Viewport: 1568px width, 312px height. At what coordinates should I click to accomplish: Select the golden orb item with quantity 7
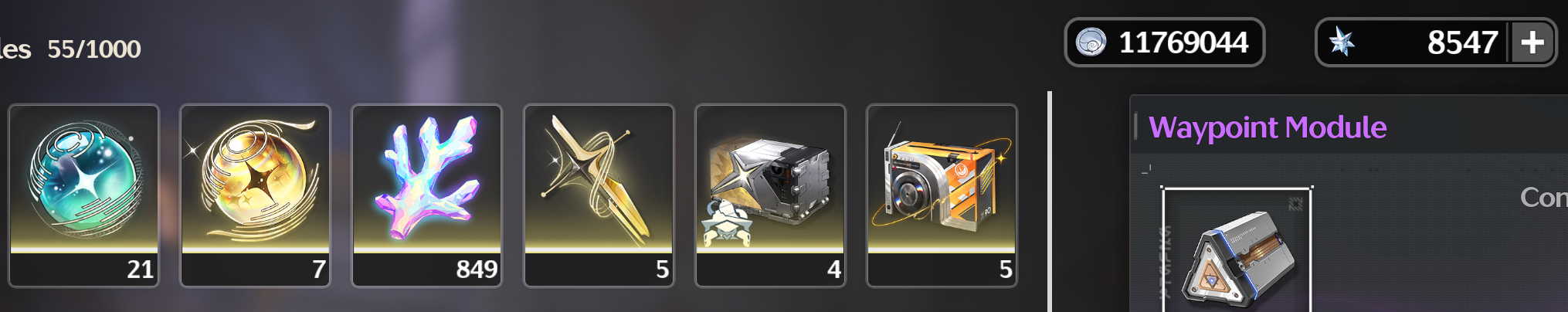pyautogui.click(x=255, y=195)
